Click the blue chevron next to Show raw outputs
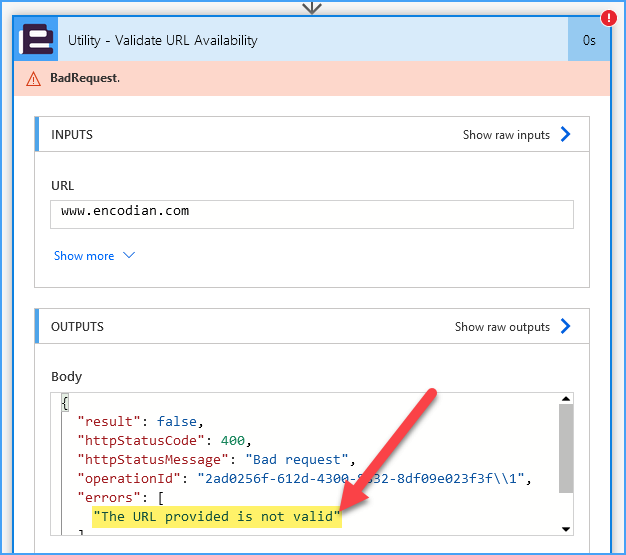Screen dimensions: 626x555 tap(565, 326)
